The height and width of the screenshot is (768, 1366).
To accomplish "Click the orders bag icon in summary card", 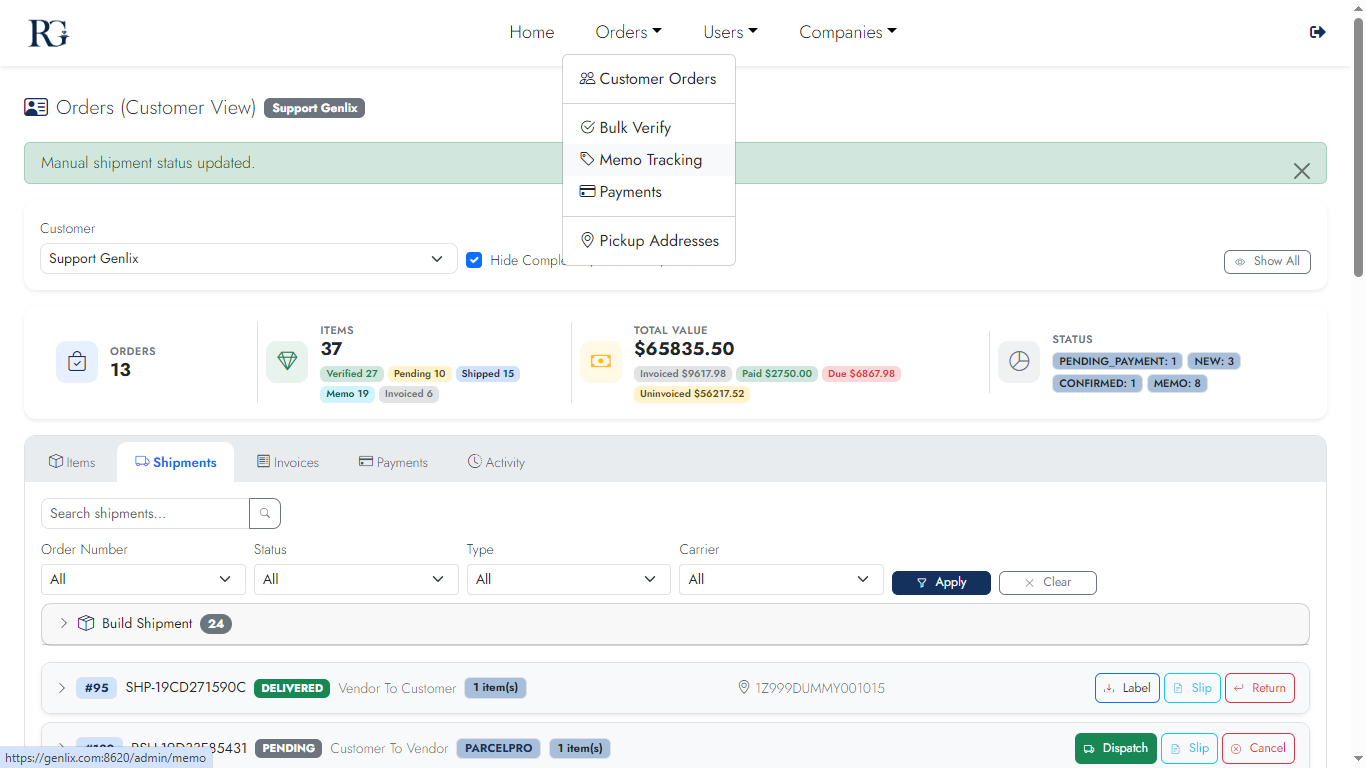I will click(76, 361).
